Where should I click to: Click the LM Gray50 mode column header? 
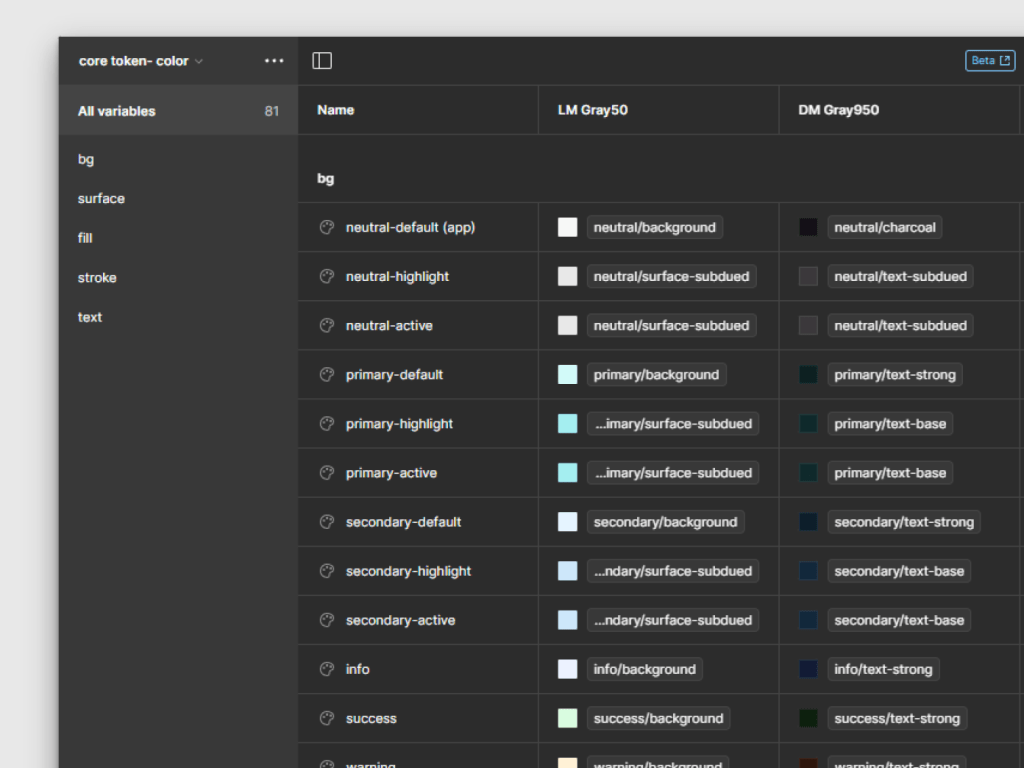click(x=593, y=110)
